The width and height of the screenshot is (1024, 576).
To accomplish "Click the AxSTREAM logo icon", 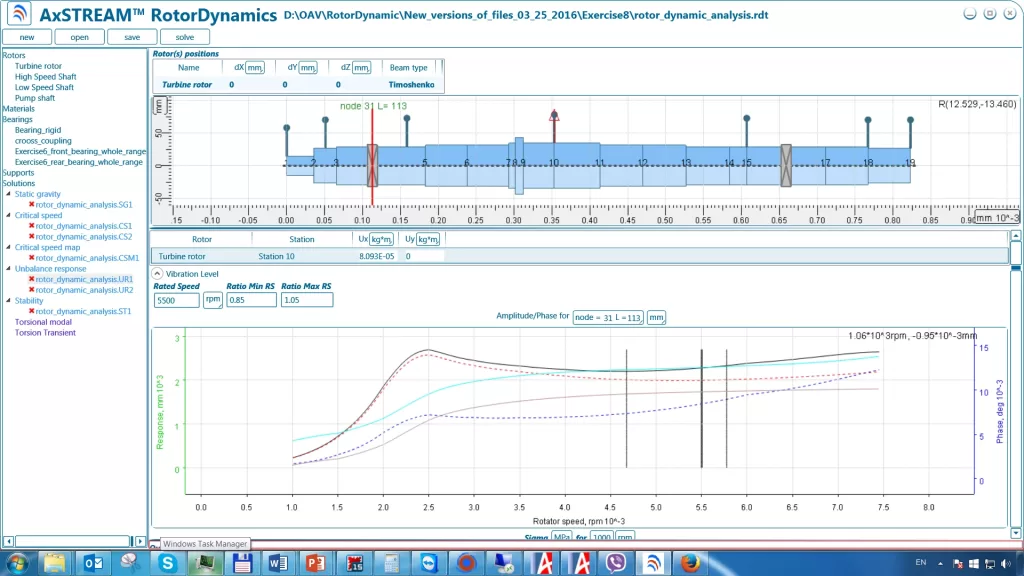I will [18, 14].
